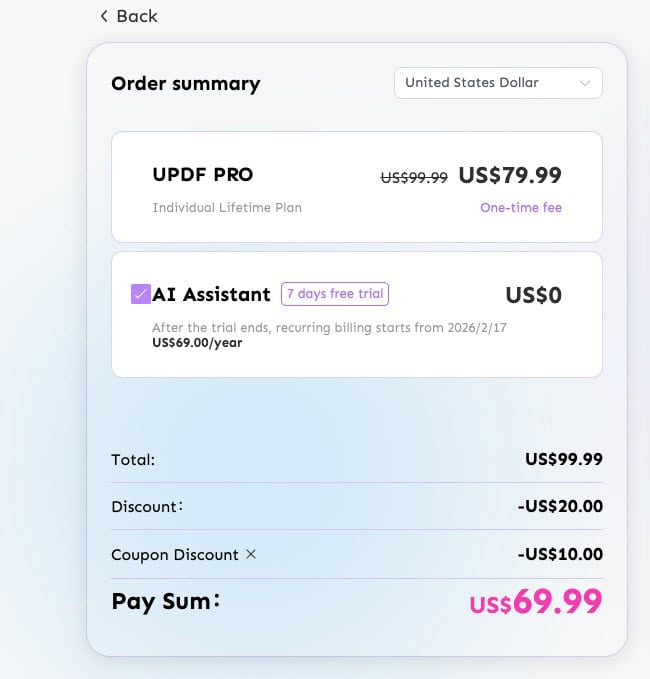Expand currency list via chevron arrow

(585, 83)
